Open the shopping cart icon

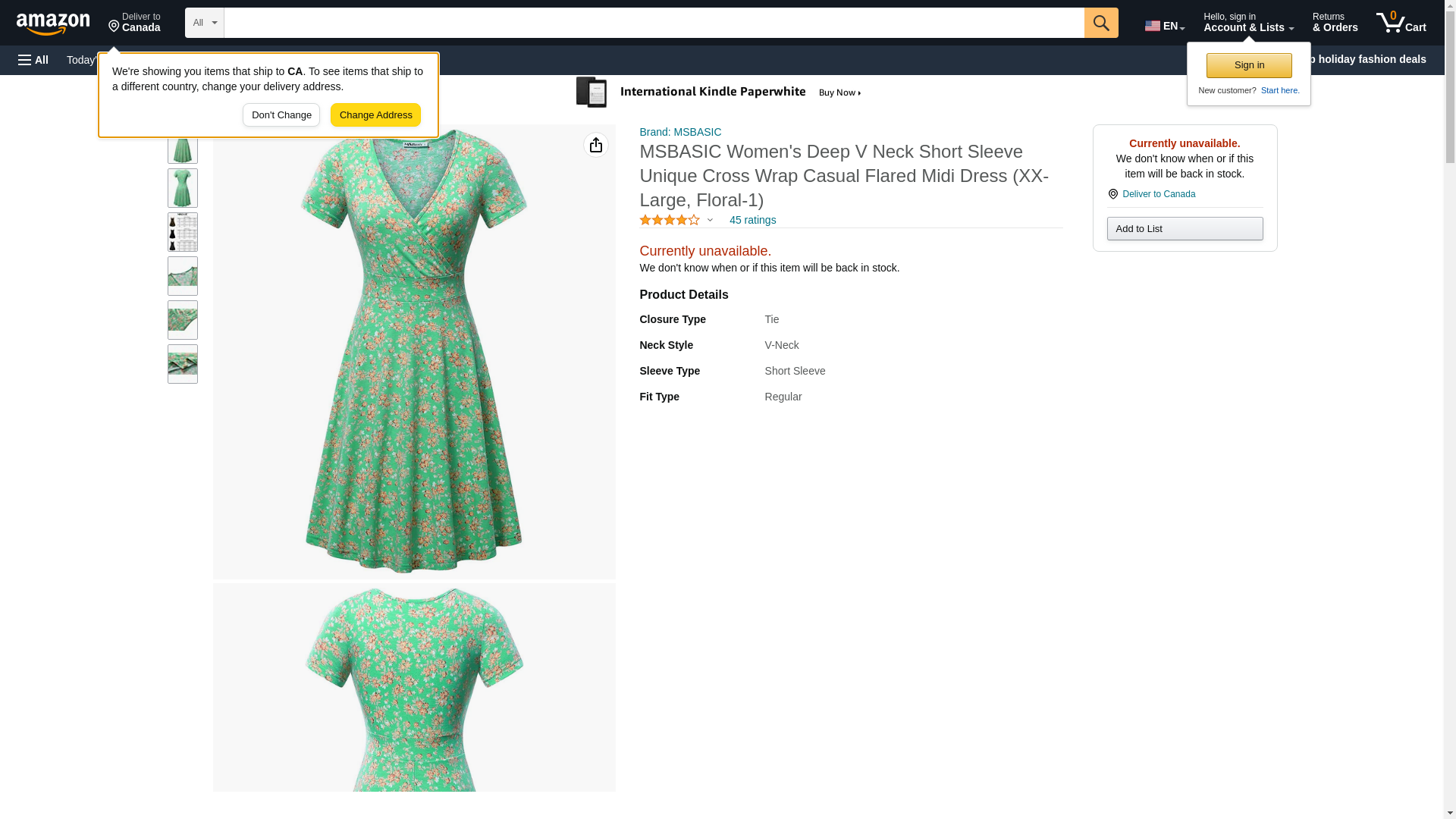pos(1401,23)
